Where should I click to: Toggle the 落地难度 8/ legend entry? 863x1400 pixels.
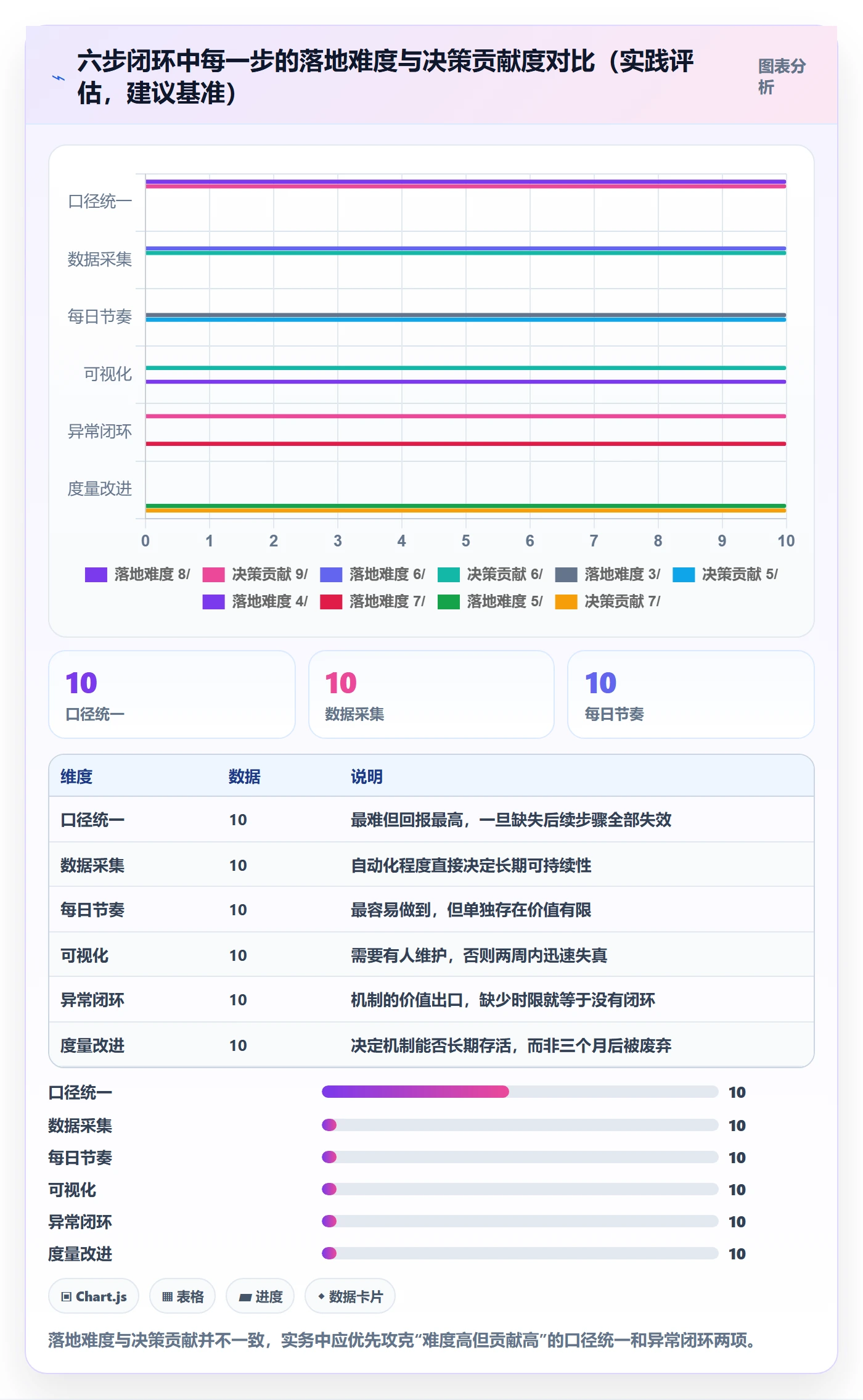137,574
